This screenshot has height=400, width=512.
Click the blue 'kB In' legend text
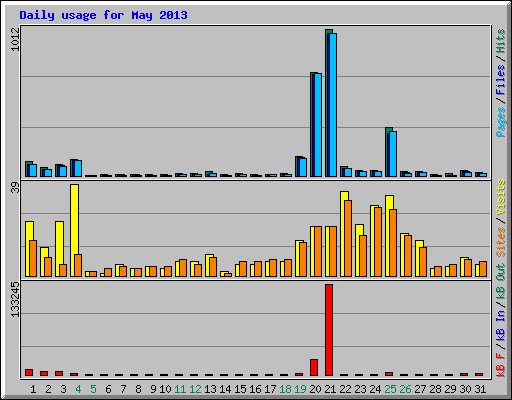pos(500,325)
